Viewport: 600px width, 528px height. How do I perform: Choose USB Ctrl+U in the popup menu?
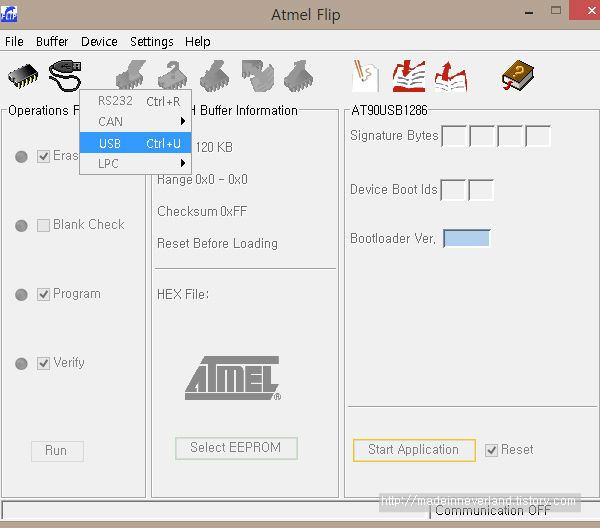(x=135, y=143)
